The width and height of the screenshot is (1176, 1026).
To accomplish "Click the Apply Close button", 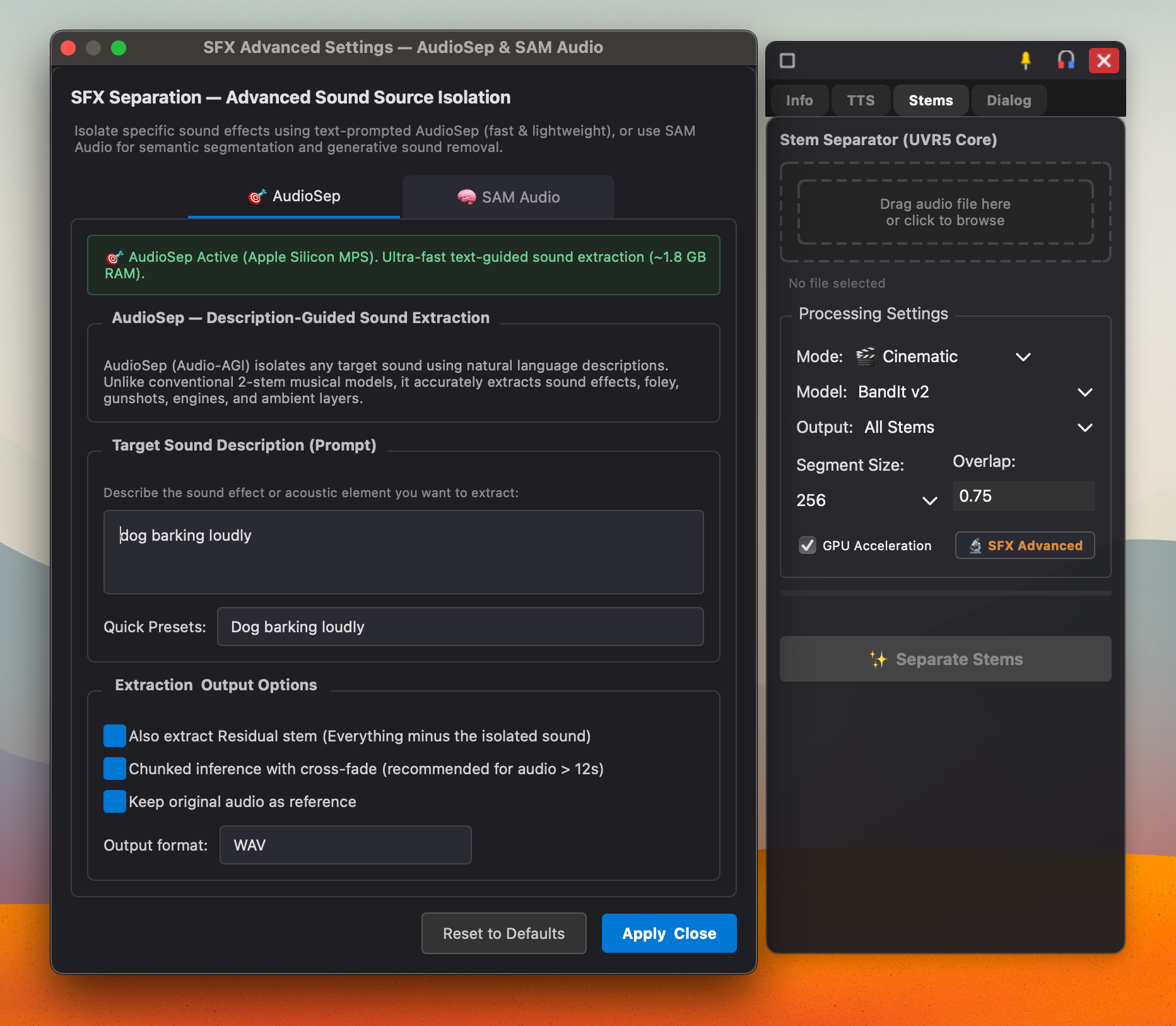I will point(669,933).
